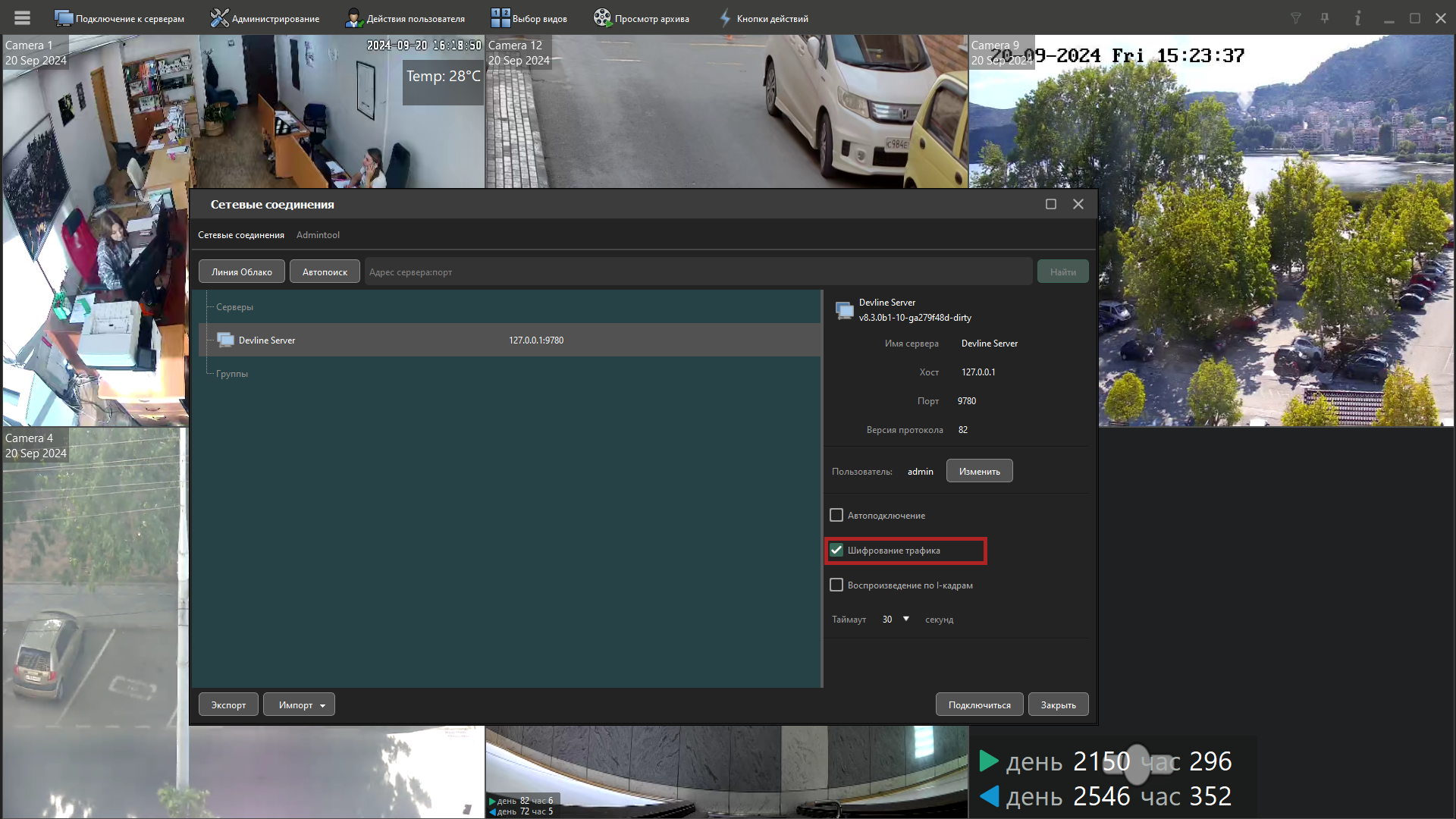Click the pin icon in title bar
1456x819 pixels.
tap(1325, 18)
